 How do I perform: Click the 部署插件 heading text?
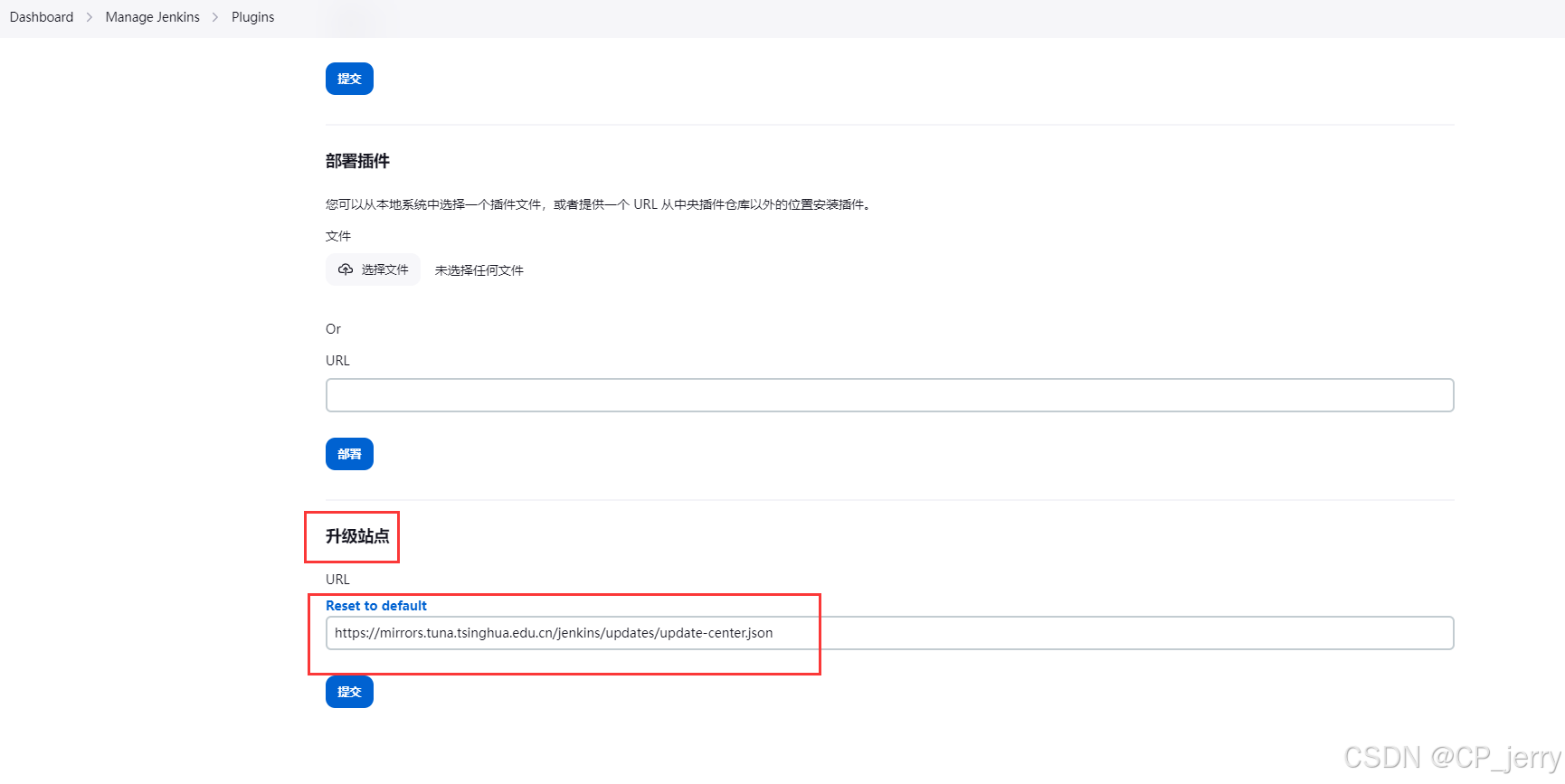coord(357,161)
